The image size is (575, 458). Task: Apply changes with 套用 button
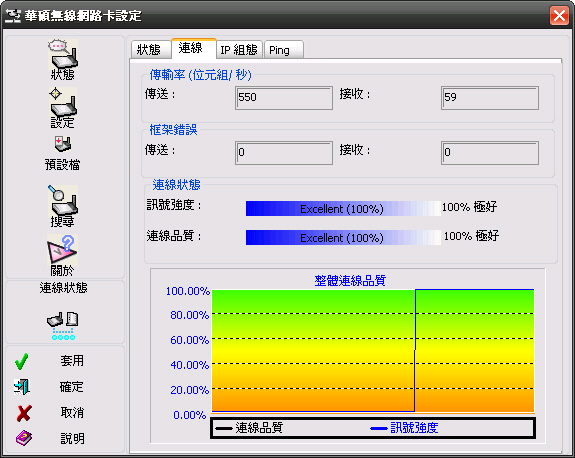(72, 361)
